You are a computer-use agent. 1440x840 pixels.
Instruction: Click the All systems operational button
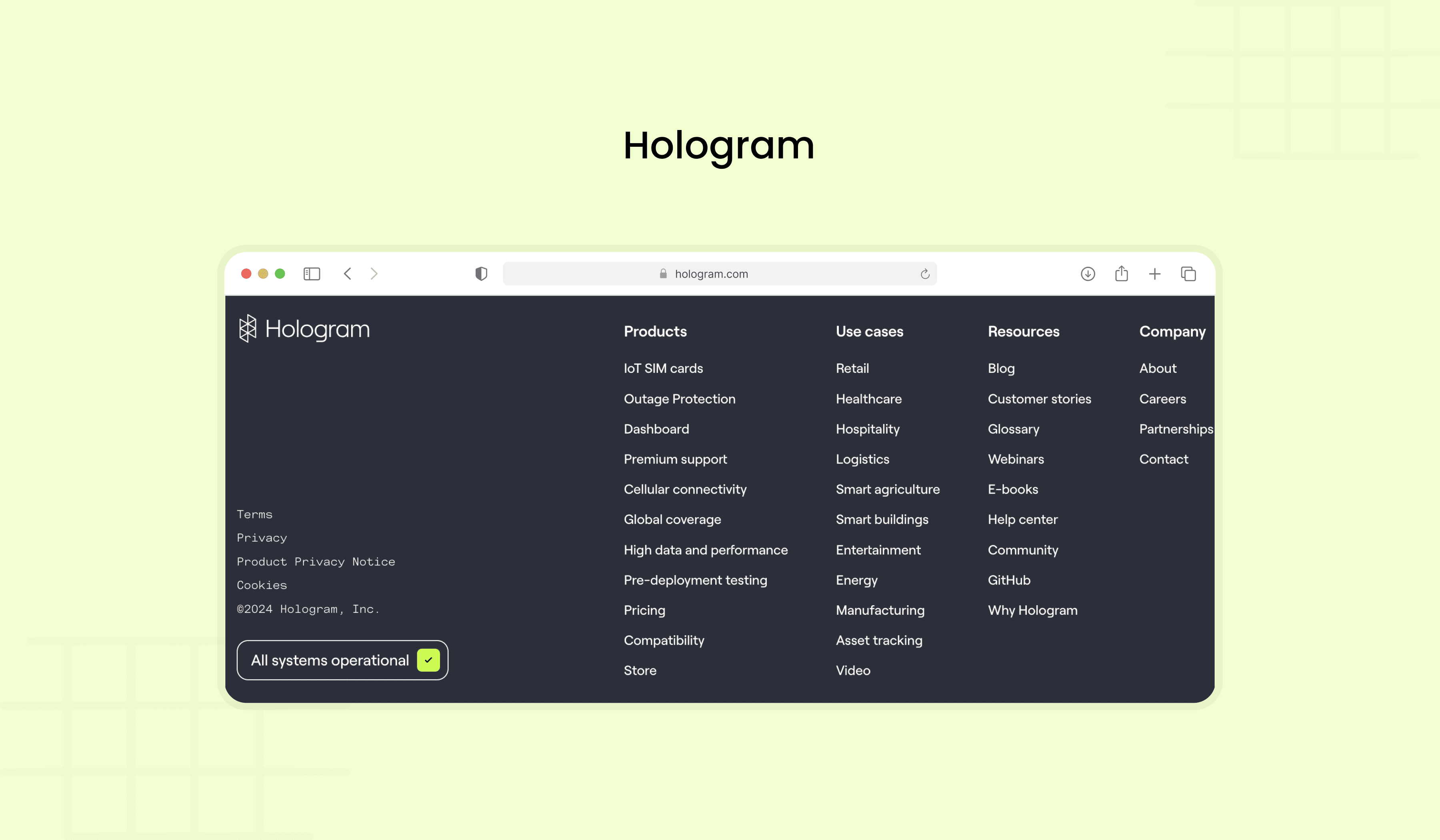tap(342, 660)
